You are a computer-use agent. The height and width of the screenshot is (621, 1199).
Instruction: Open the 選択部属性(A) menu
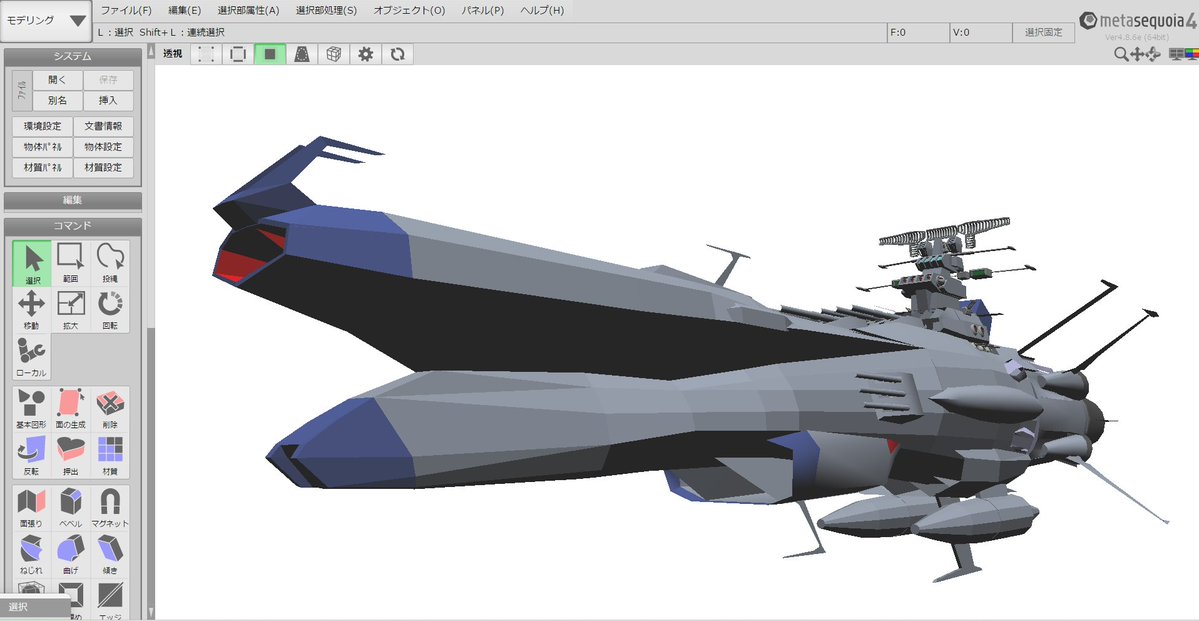coord(249,11)
